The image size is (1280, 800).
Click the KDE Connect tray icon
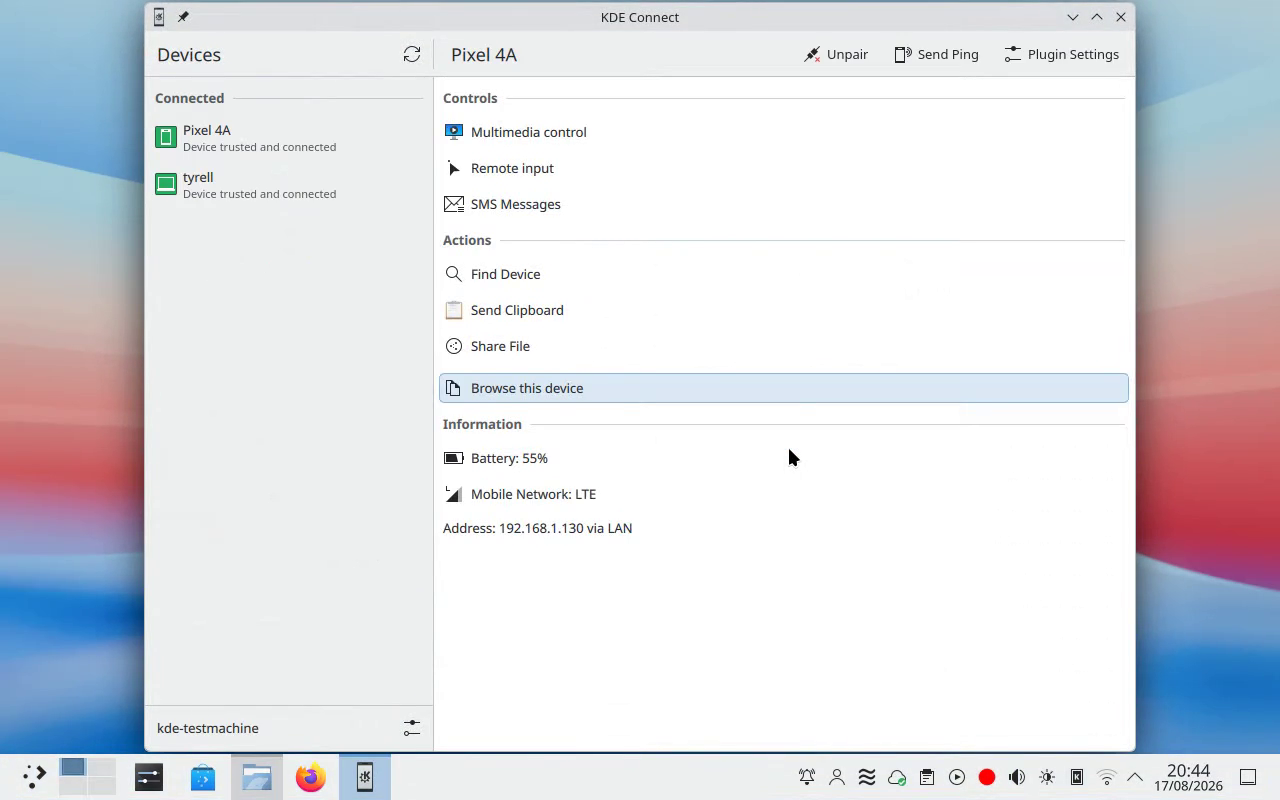(x=1077, y=777)
